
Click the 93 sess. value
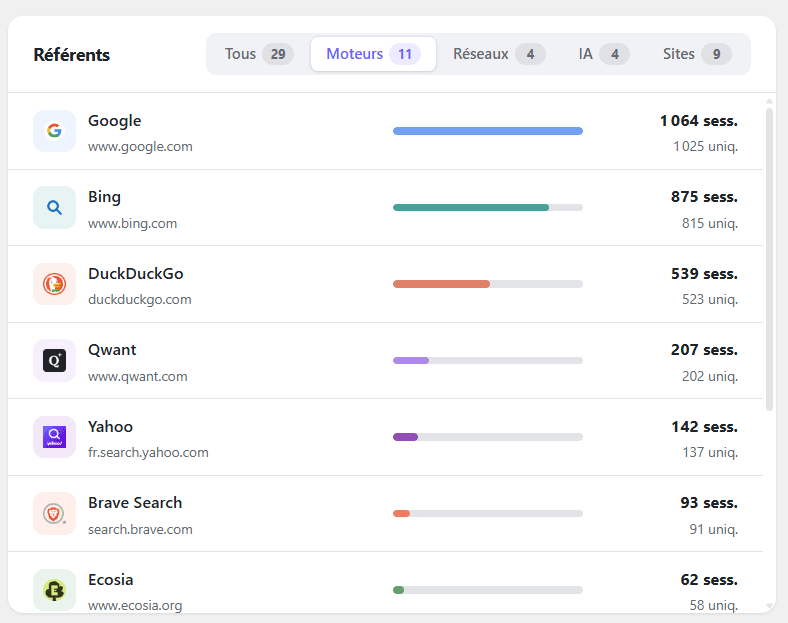[709, 503]
